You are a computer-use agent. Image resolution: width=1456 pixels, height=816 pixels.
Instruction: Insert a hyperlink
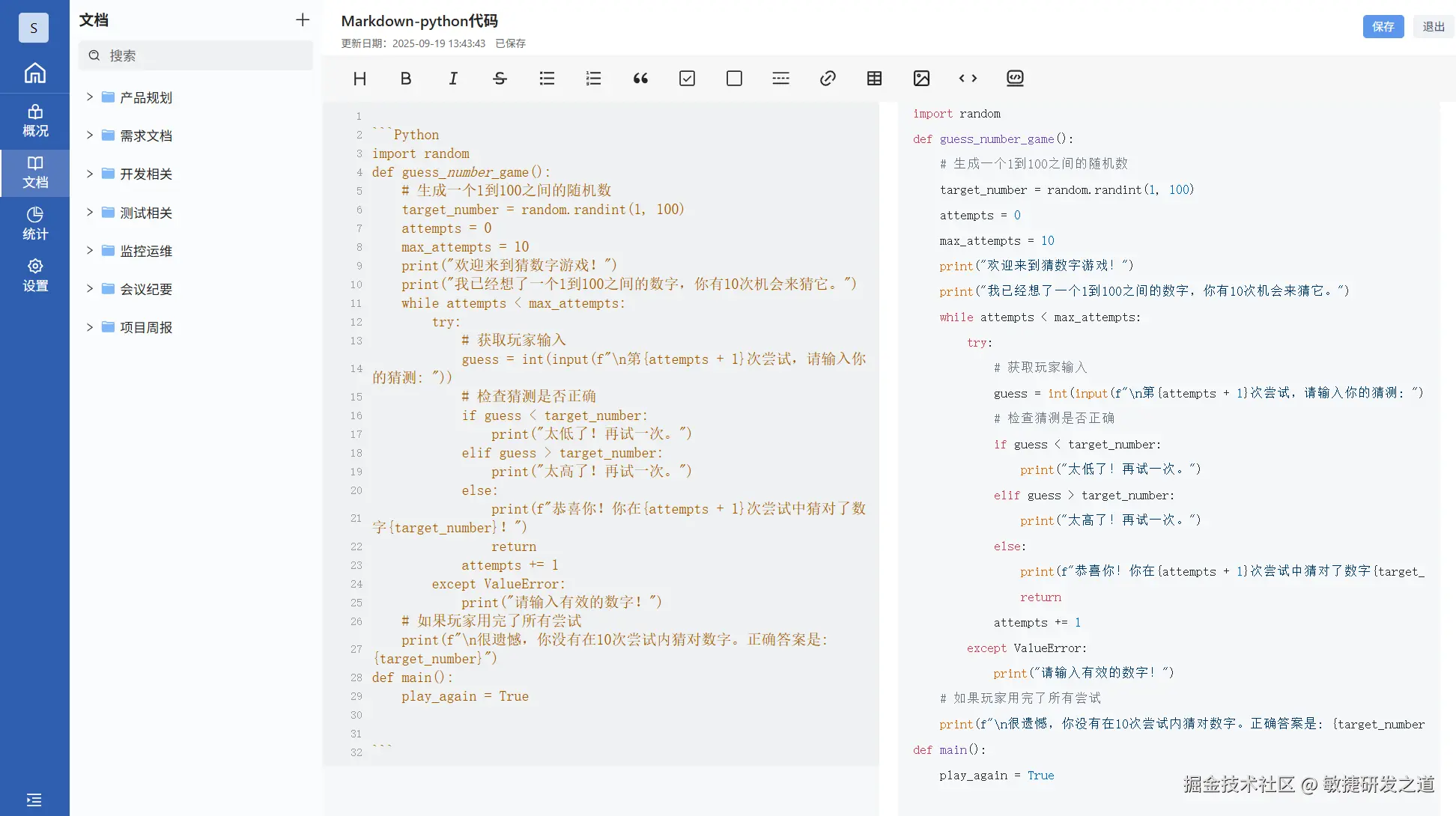point(828,79)
